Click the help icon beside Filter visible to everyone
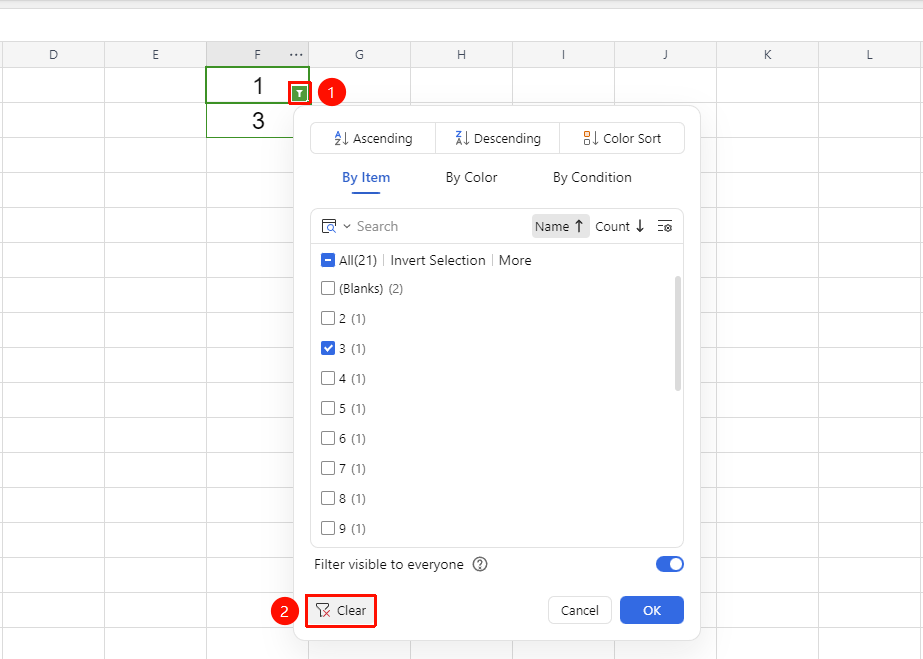 coord(480,564)
